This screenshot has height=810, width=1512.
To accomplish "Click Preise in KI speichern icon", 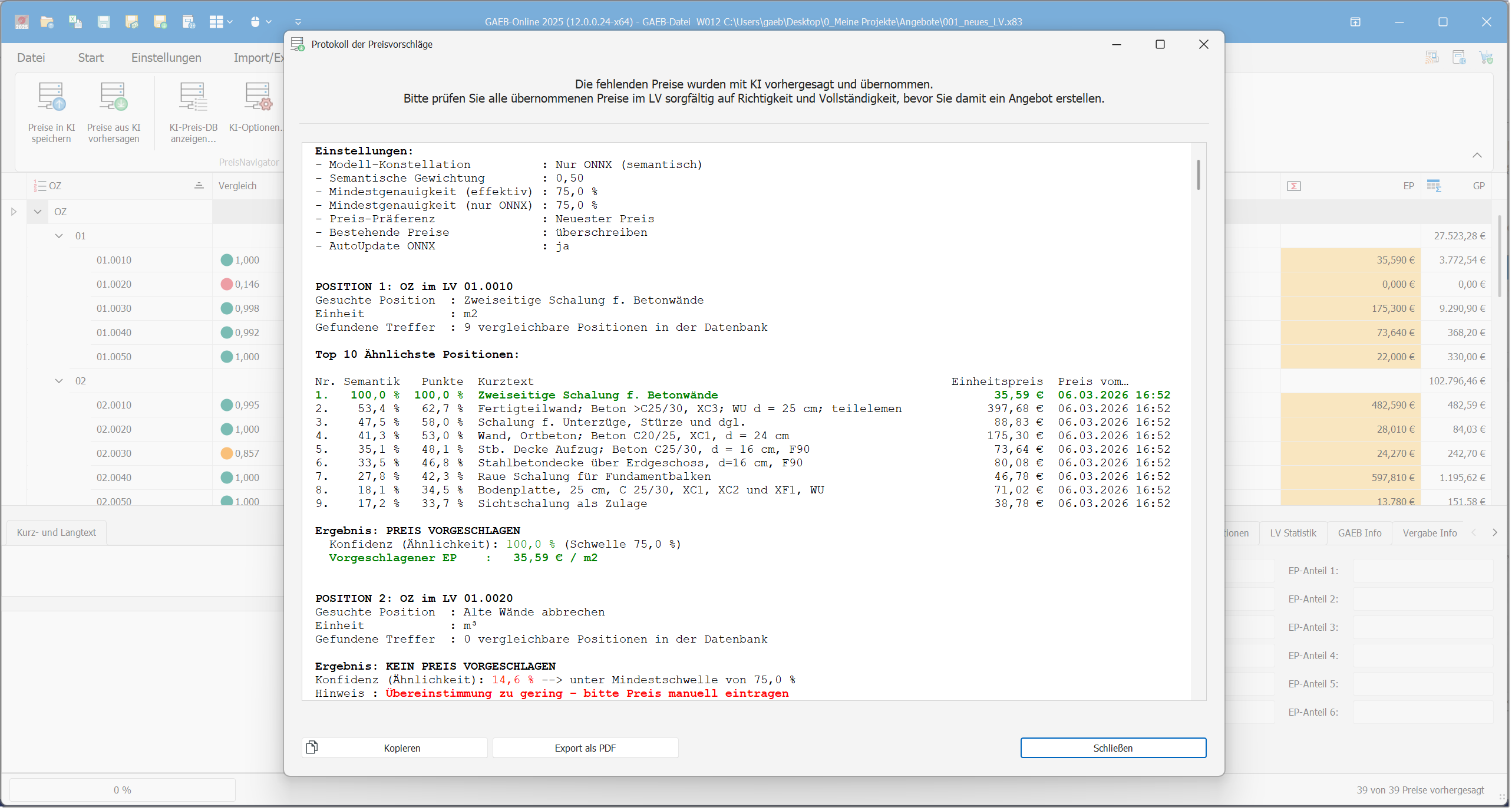I will [51, 97].
